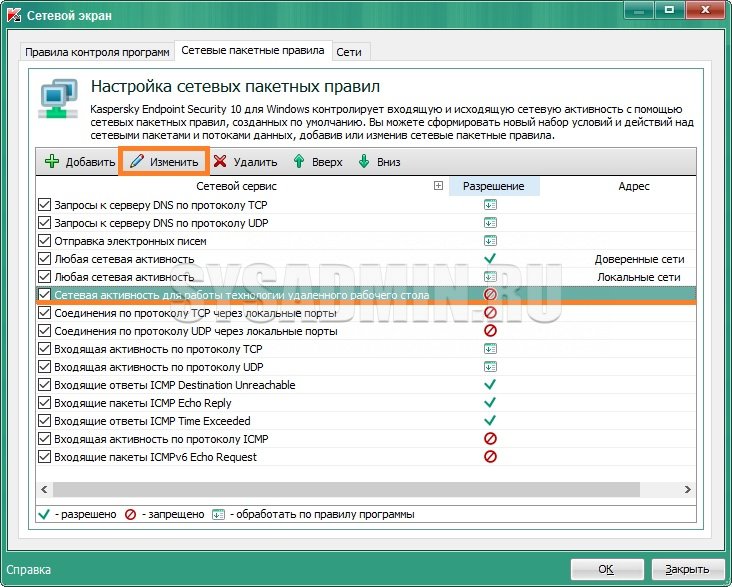Click blocked icon for ICMPv6 Echo Request

tap(490, 457)
